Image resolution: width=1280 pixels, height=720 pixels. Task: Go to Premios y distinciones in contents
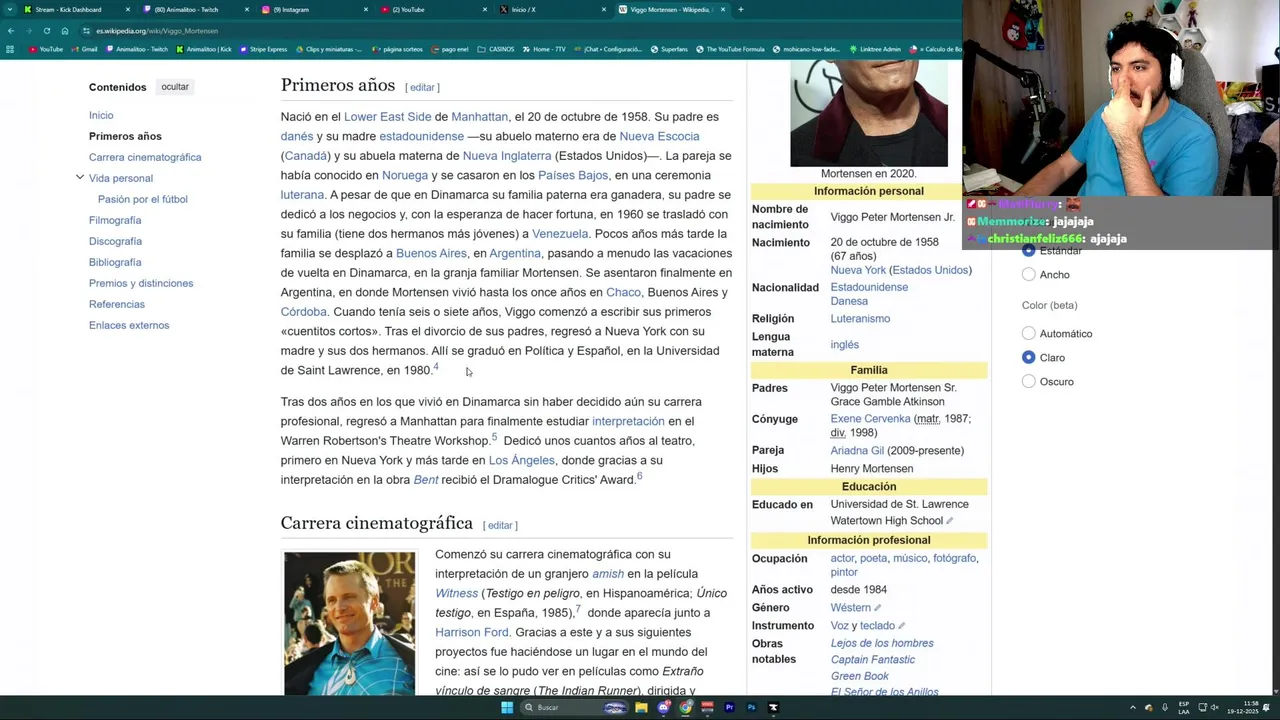pyautogui.click(x=141, y=283)
